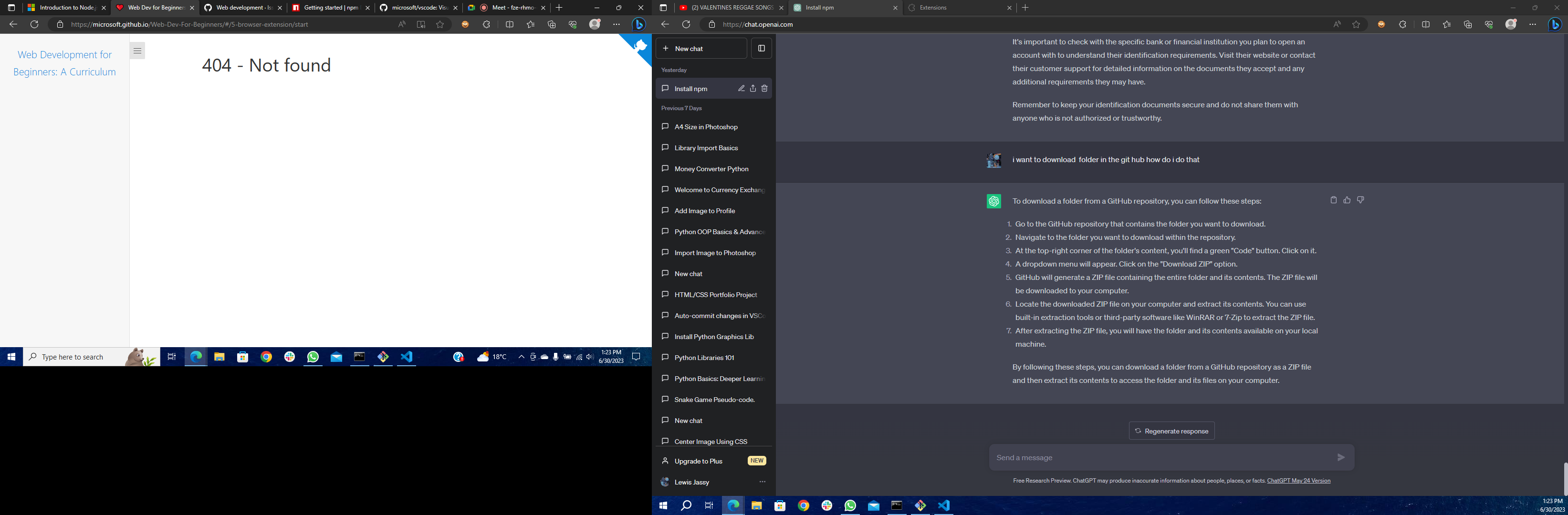
Task: Start a New chat in ChatGPT
Action: 701,48
